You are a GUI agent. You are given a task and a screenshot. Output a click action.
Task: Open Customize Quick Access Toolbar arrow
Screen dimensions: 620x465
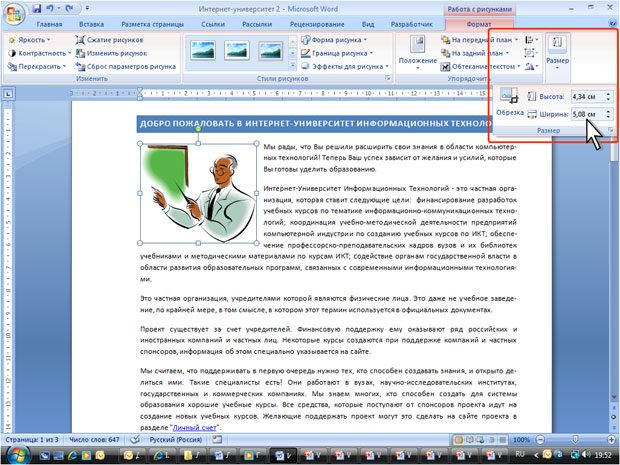coord(87,9)
